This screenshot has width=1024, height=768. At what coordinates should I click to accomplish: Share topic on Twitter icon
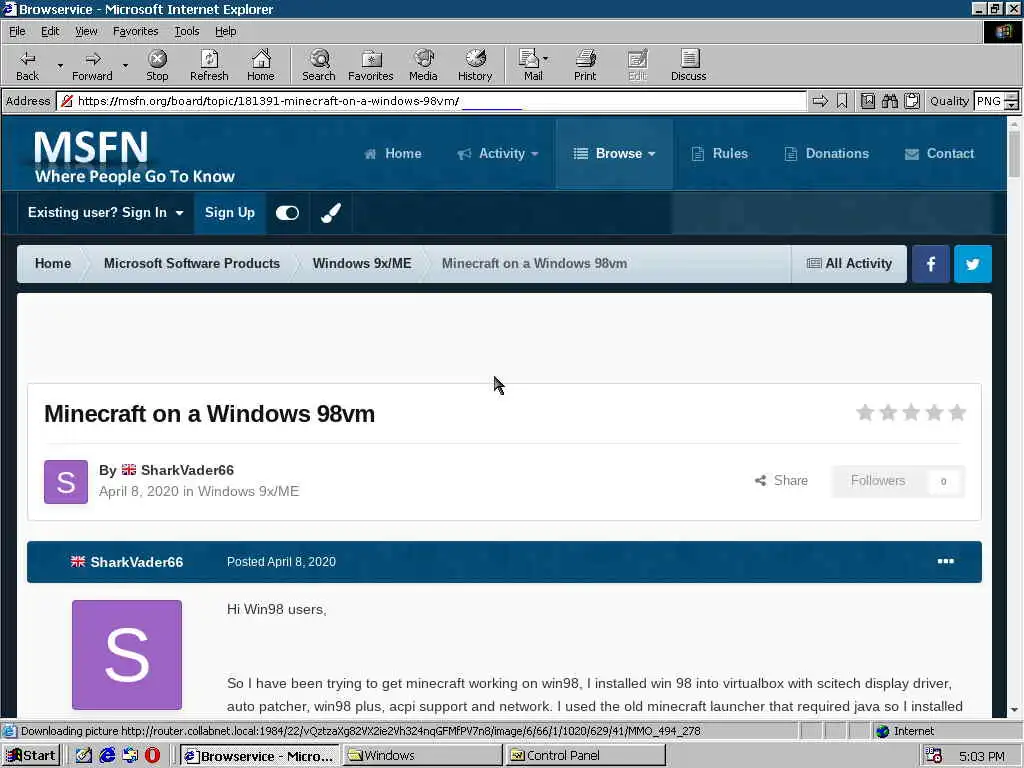[973, 264]
